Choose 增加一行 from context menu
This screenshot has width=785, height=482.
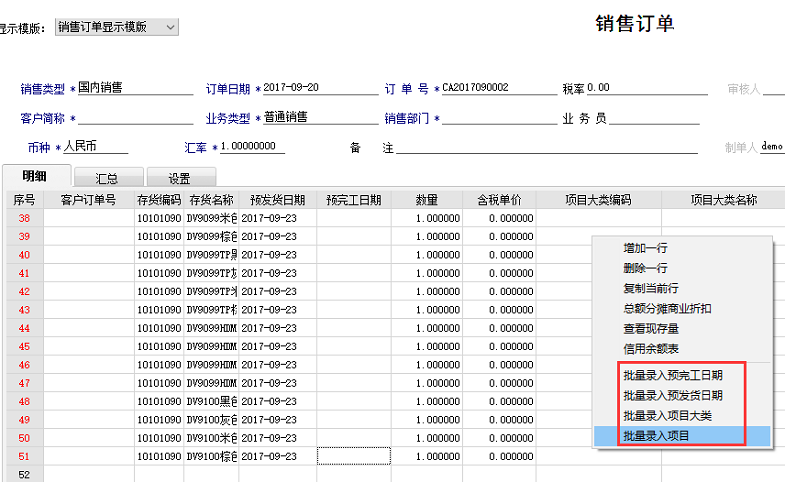tap(645, 247)
